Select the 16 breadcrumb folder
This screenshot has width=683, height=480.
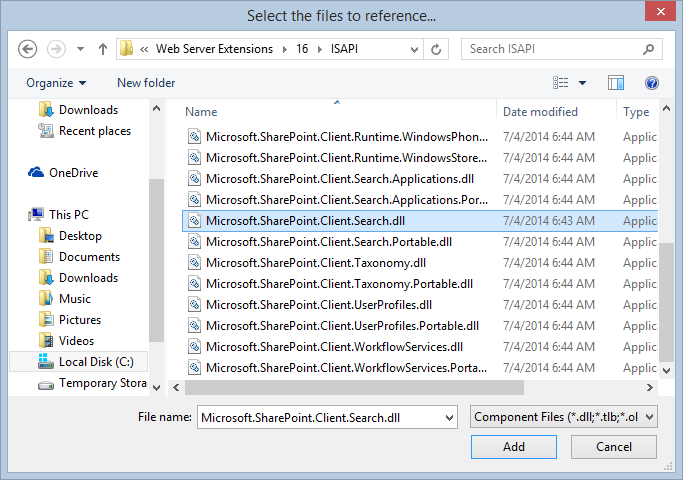302,49
